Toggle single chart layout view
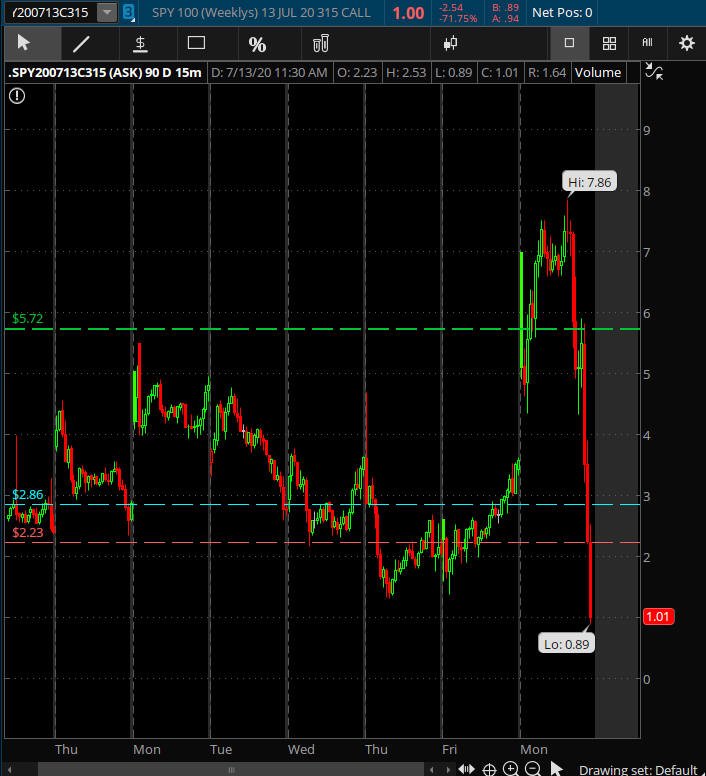The width and height of the screenshot is (706, 776). click(x=570, y=43)
